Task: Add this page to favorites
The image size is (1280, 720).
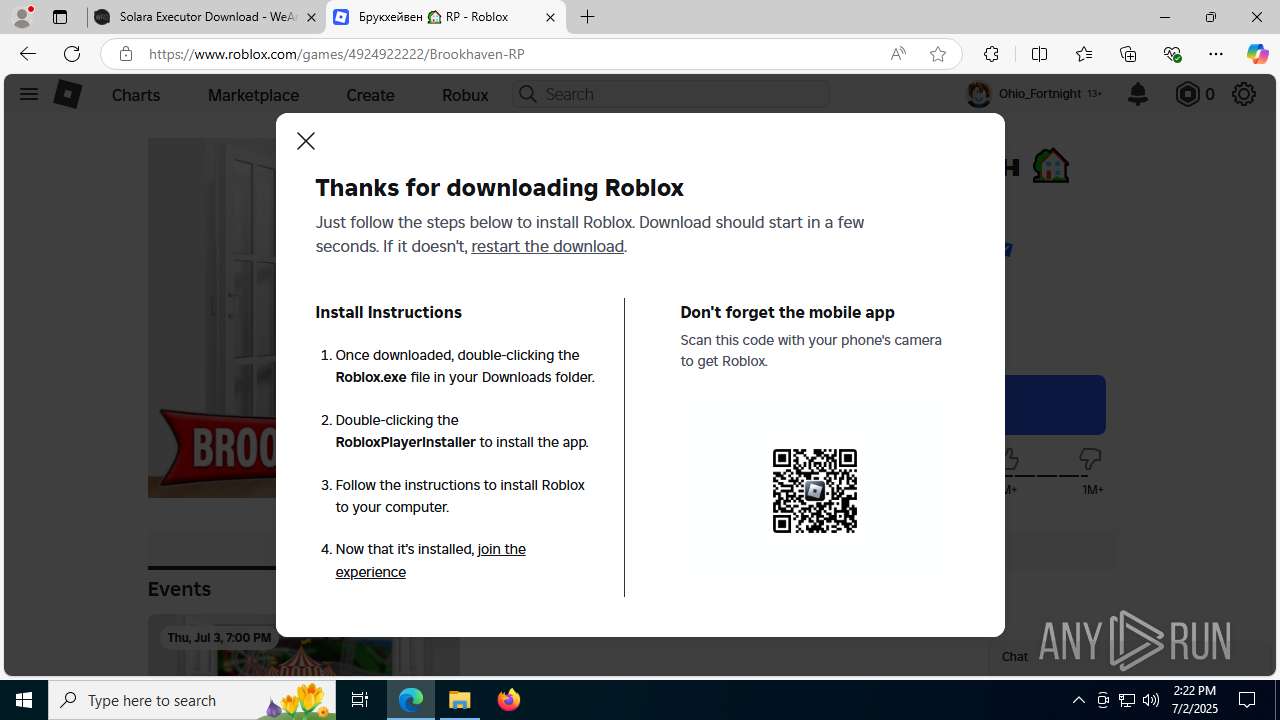Action: coord(938,54)
